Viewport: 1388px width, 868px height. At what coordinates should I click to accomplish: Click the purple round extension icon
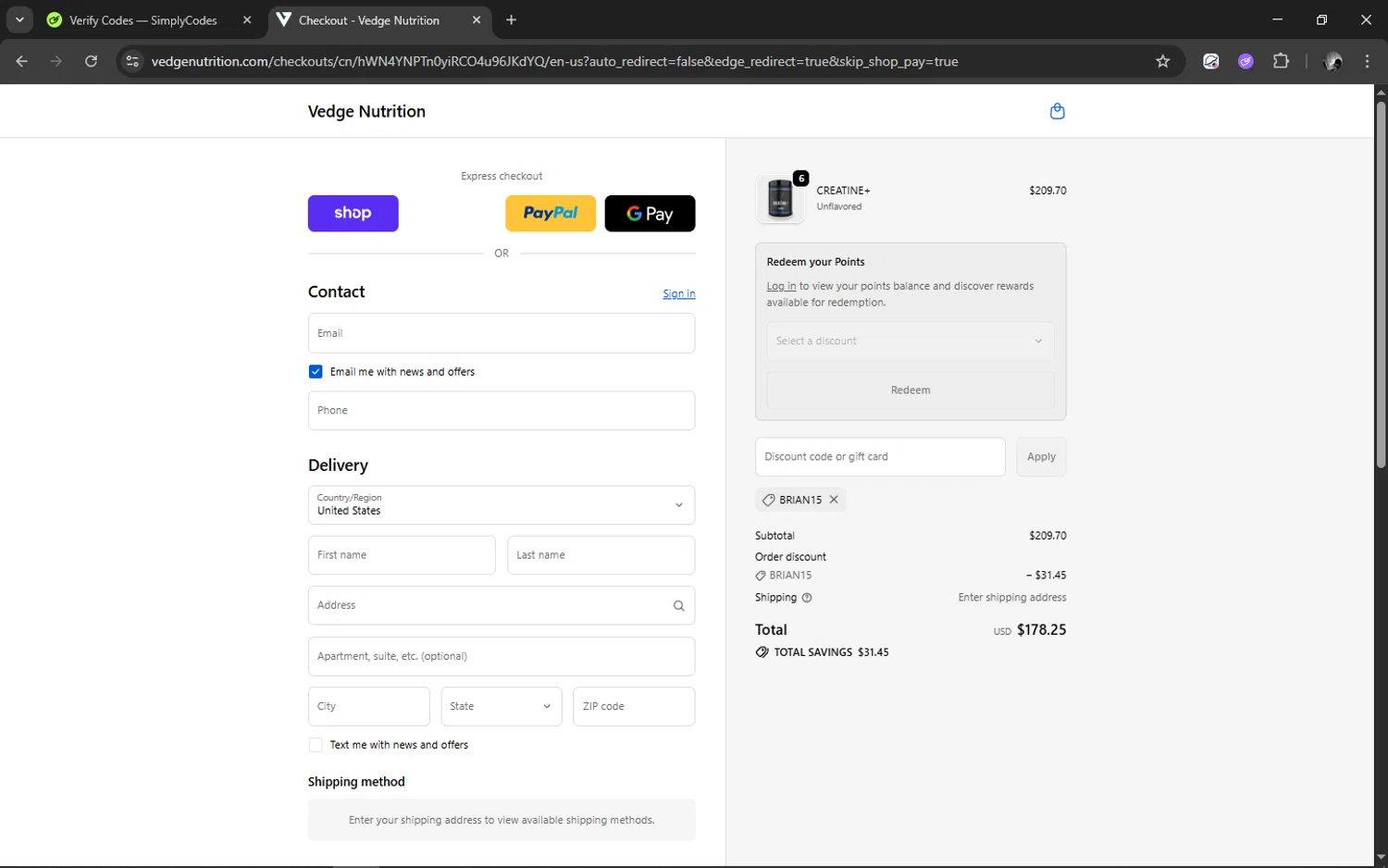(1245, 61)
